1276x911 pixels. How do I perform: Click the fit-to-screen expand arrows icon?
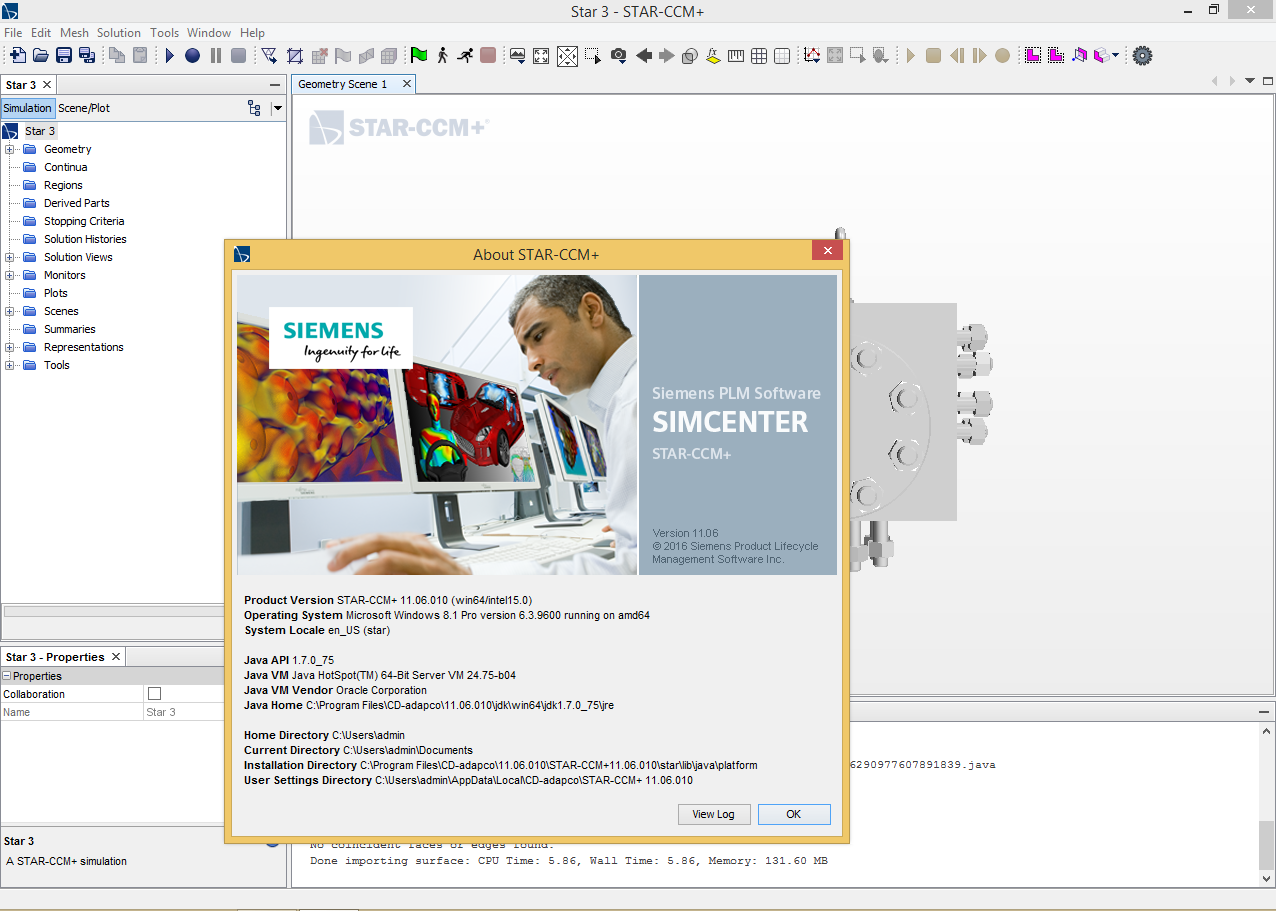click(541, 56)
